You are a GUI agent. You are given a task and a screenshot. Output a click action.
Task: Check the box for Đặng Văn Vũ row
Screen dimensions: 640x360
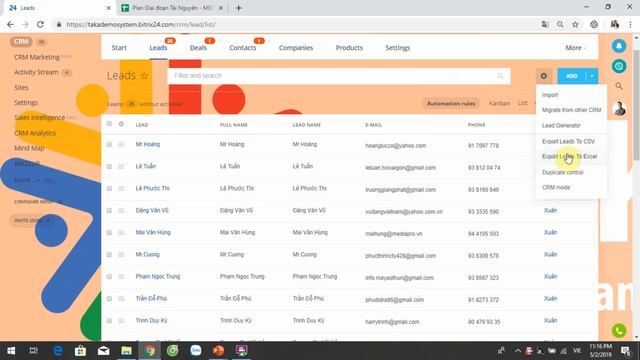point(109,211)
